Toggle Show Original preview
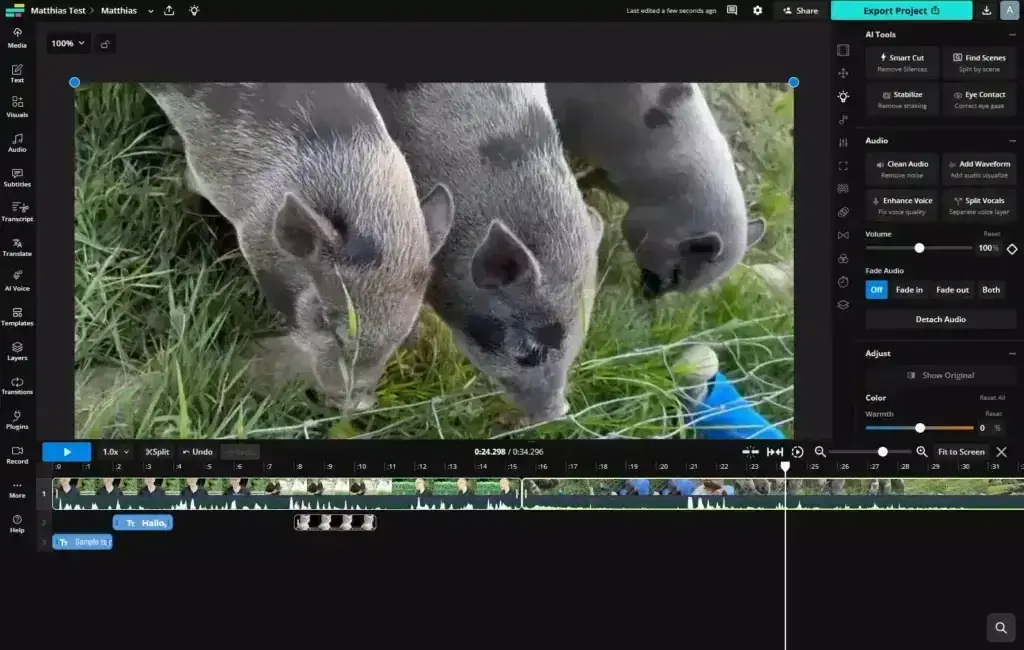Image resolution: width=1024 pixels, height=650 pixels. coord(940,376)
